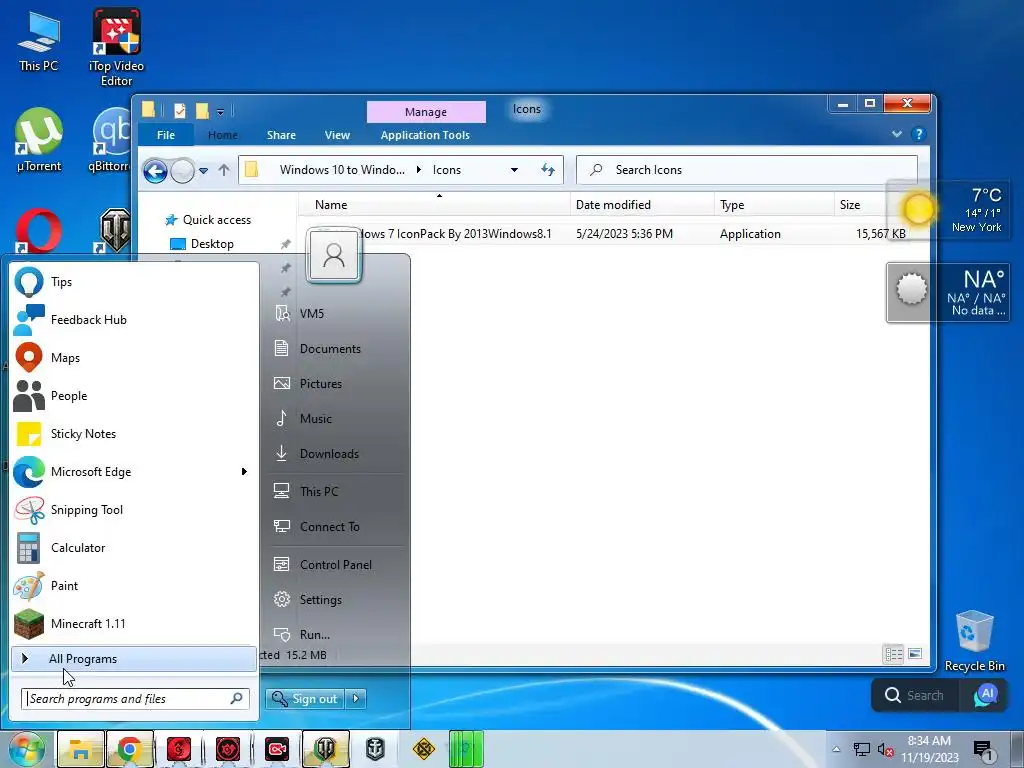Screen dimensions: 1024x768
Task: Click Explorer Back navigation button
Action: click(155, 171)
